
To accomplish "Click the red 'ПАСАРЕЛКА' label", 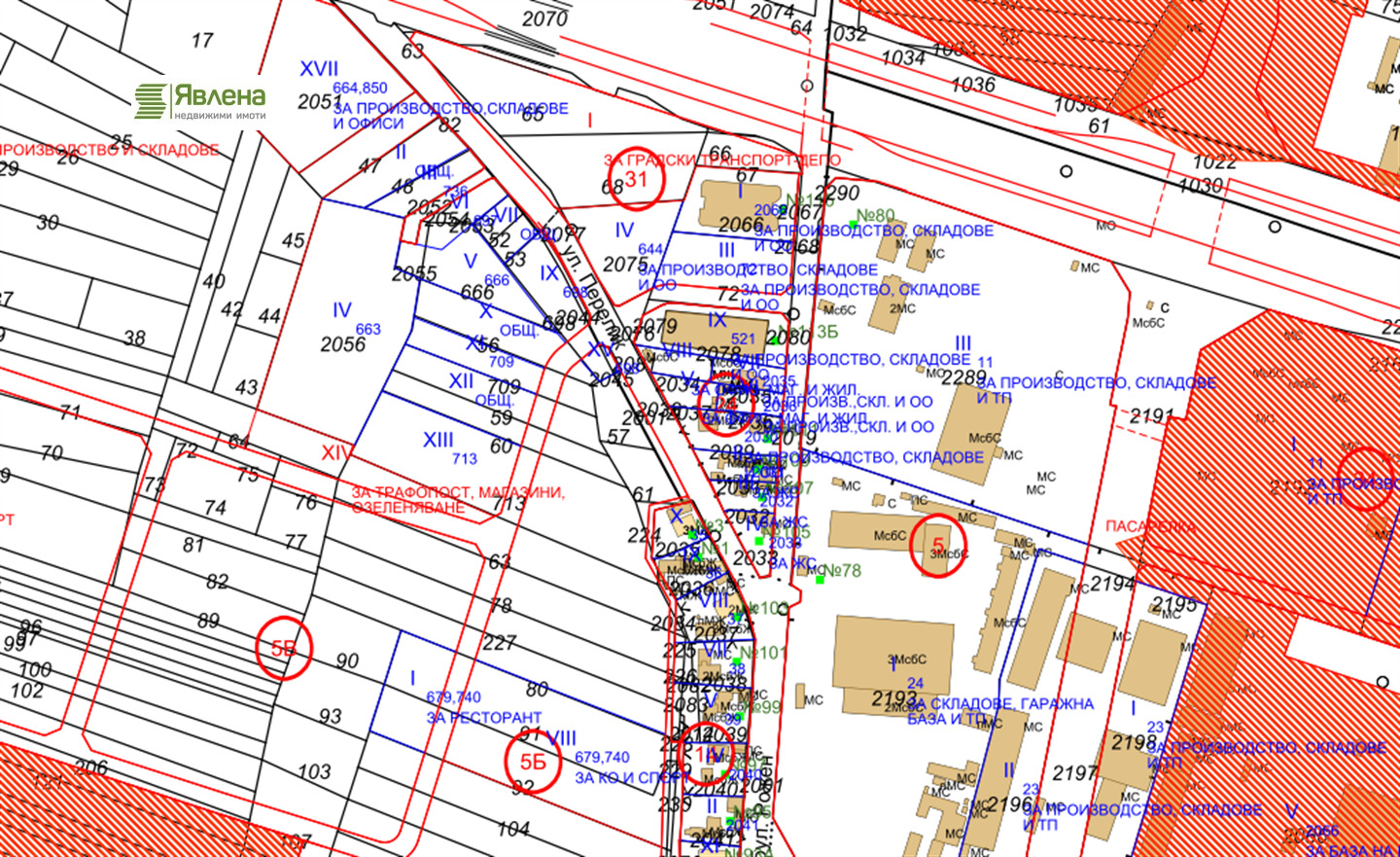I will [1151, 526].
